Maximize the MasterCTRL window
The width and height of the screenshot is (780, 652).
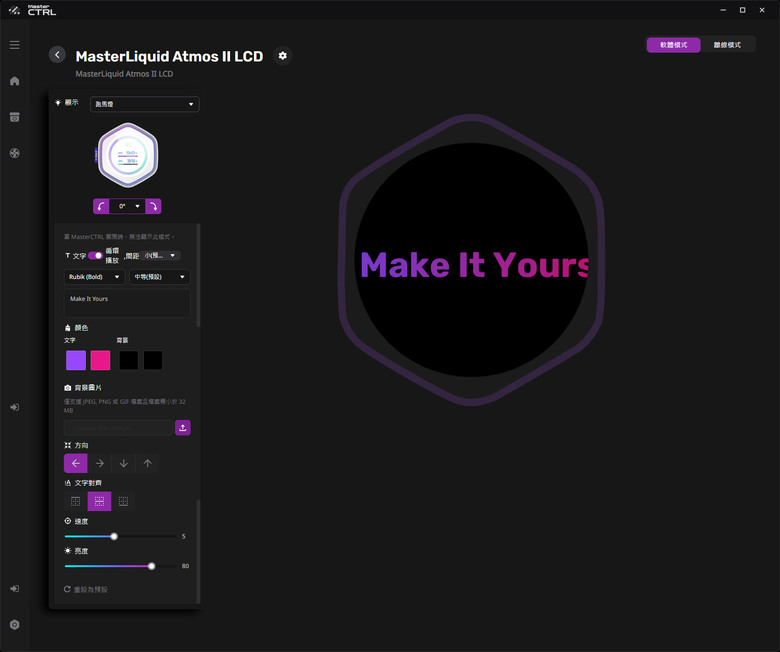tap(742, 10)
